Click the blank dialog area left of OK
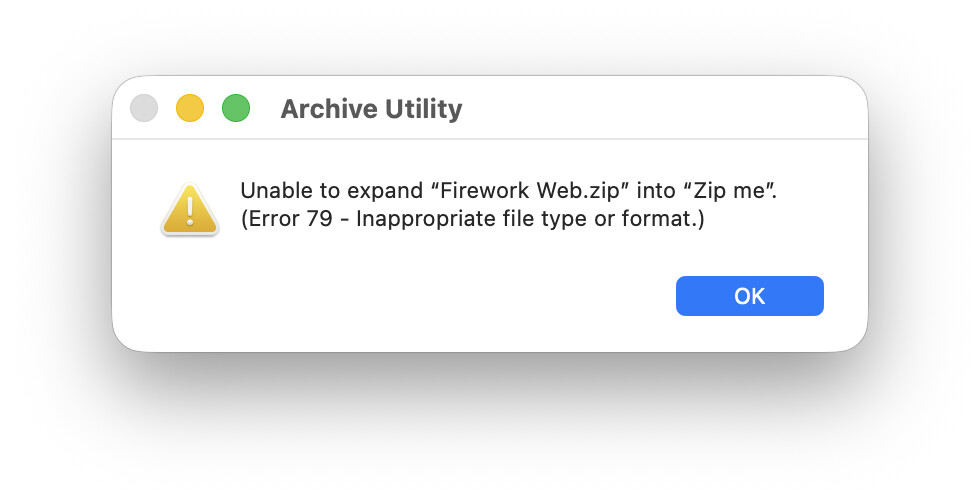The width and height of the screenshot is (980, 500). coord(450,296)
